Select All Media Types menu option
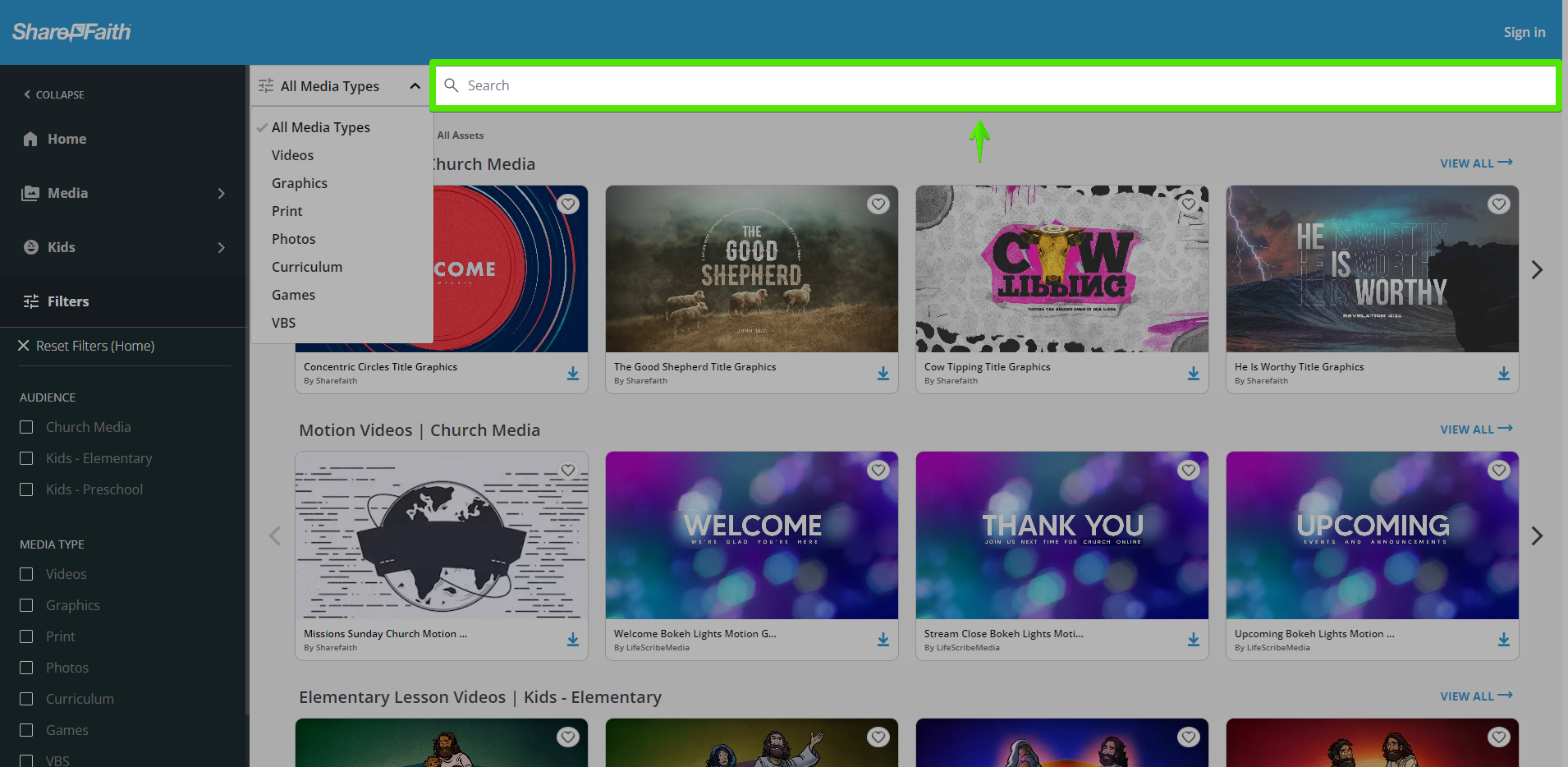Screen dimensions: 1568x767 point(321,127)
